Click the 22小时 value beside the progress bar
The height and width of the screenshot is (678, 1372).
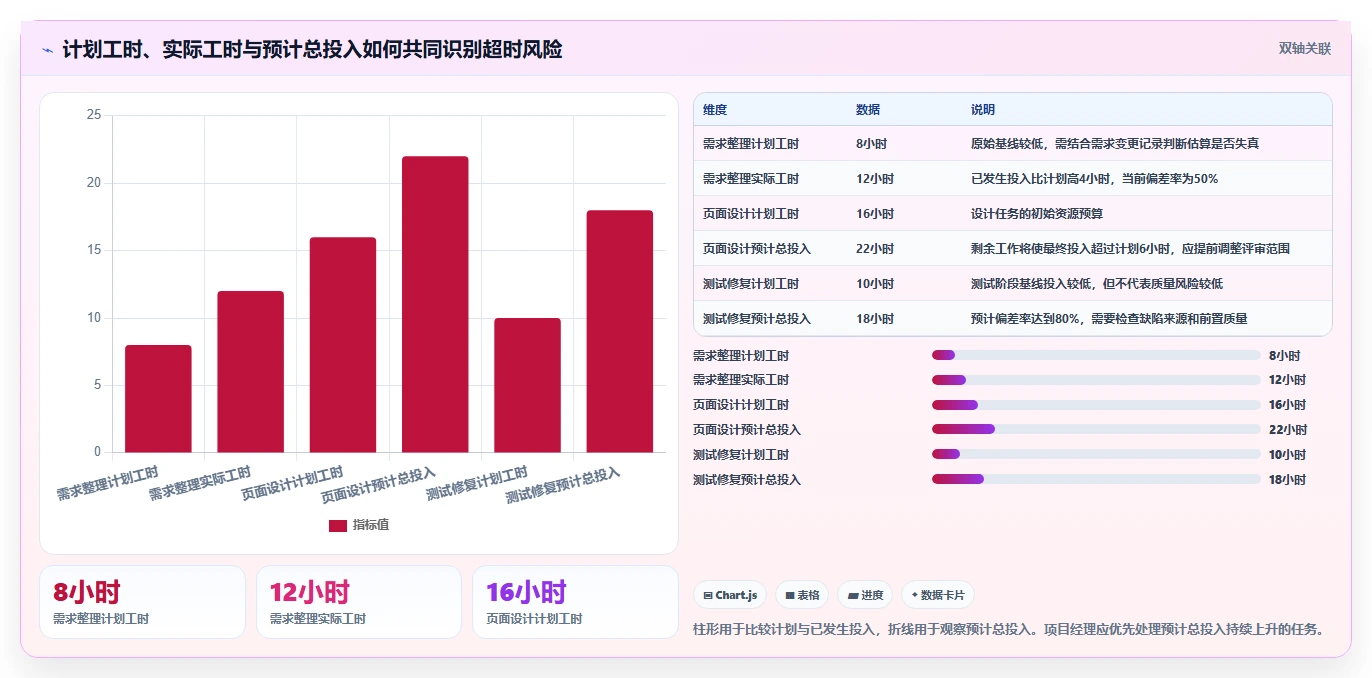[1287, 430]
